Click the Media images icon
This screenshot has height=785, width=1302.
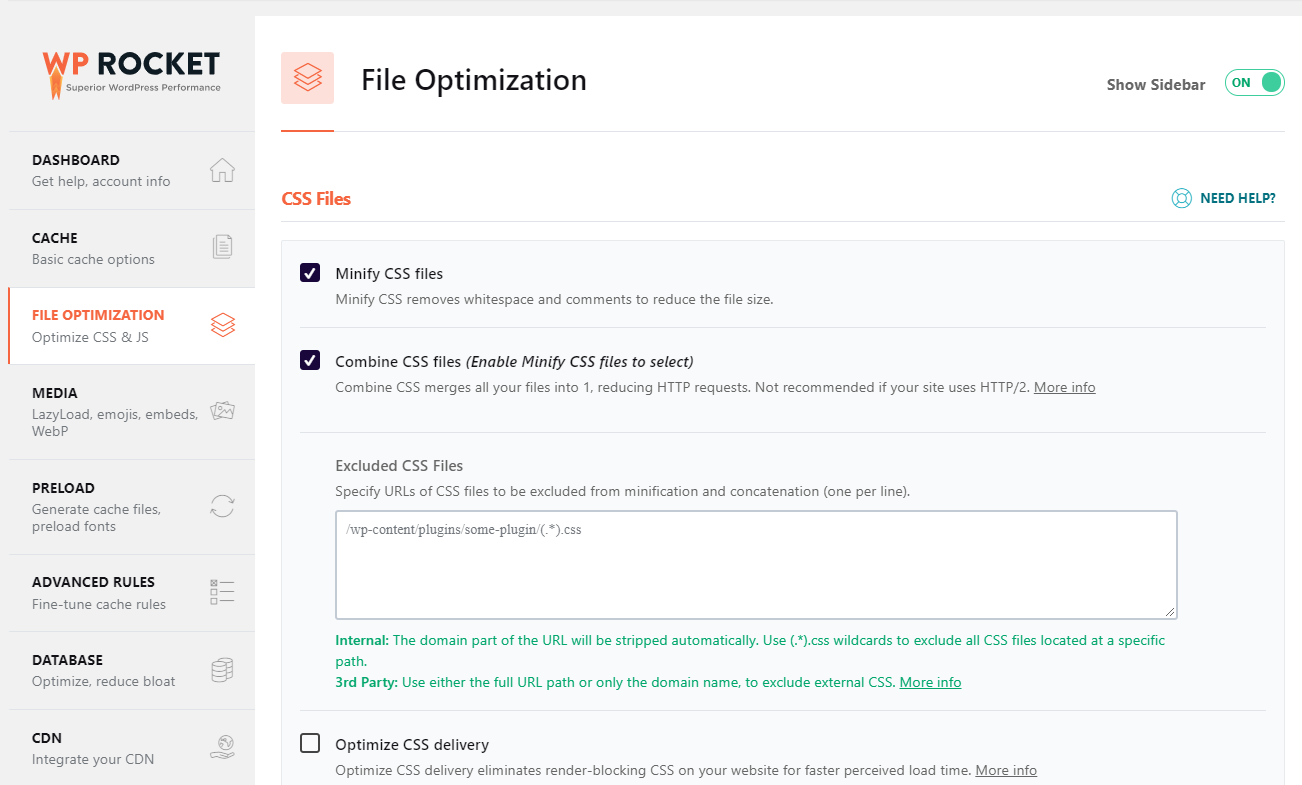coord(222,411)
